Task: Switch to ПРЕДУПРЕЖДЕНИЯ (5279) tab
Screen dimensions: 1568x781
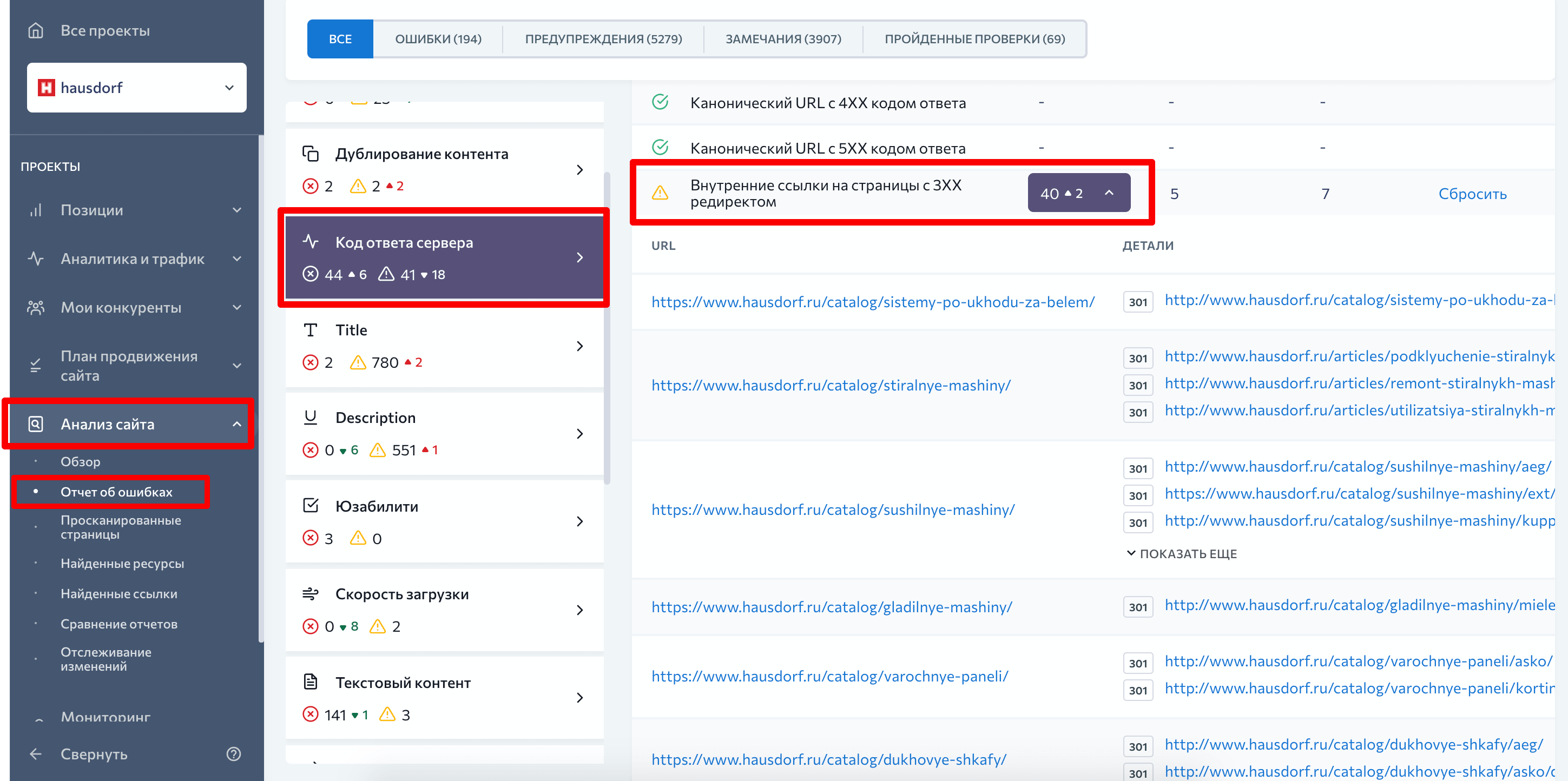Action: coord(603,39)
